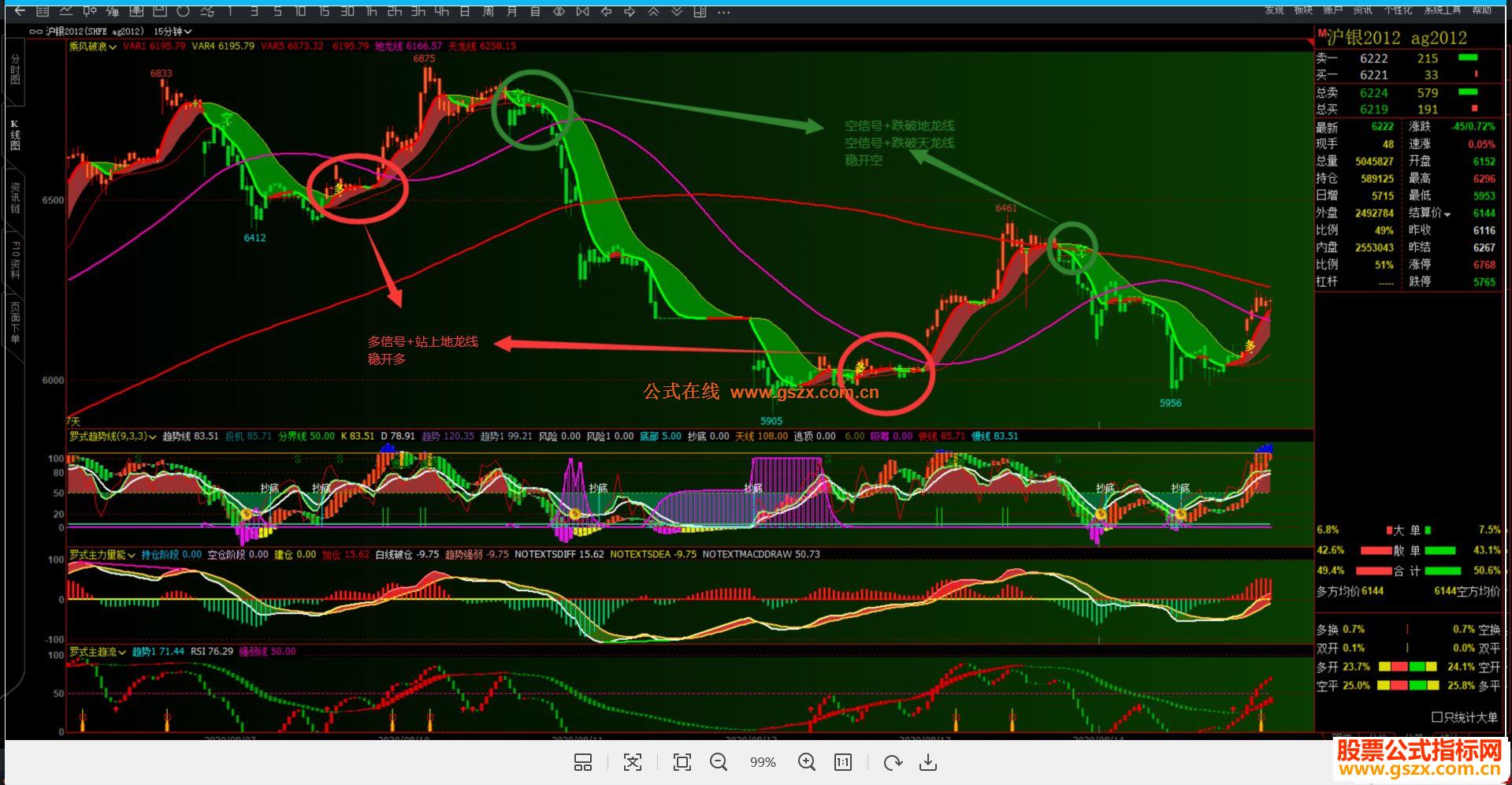
Task: Select the monthly (月) period
Action: (x=512, y=11)
